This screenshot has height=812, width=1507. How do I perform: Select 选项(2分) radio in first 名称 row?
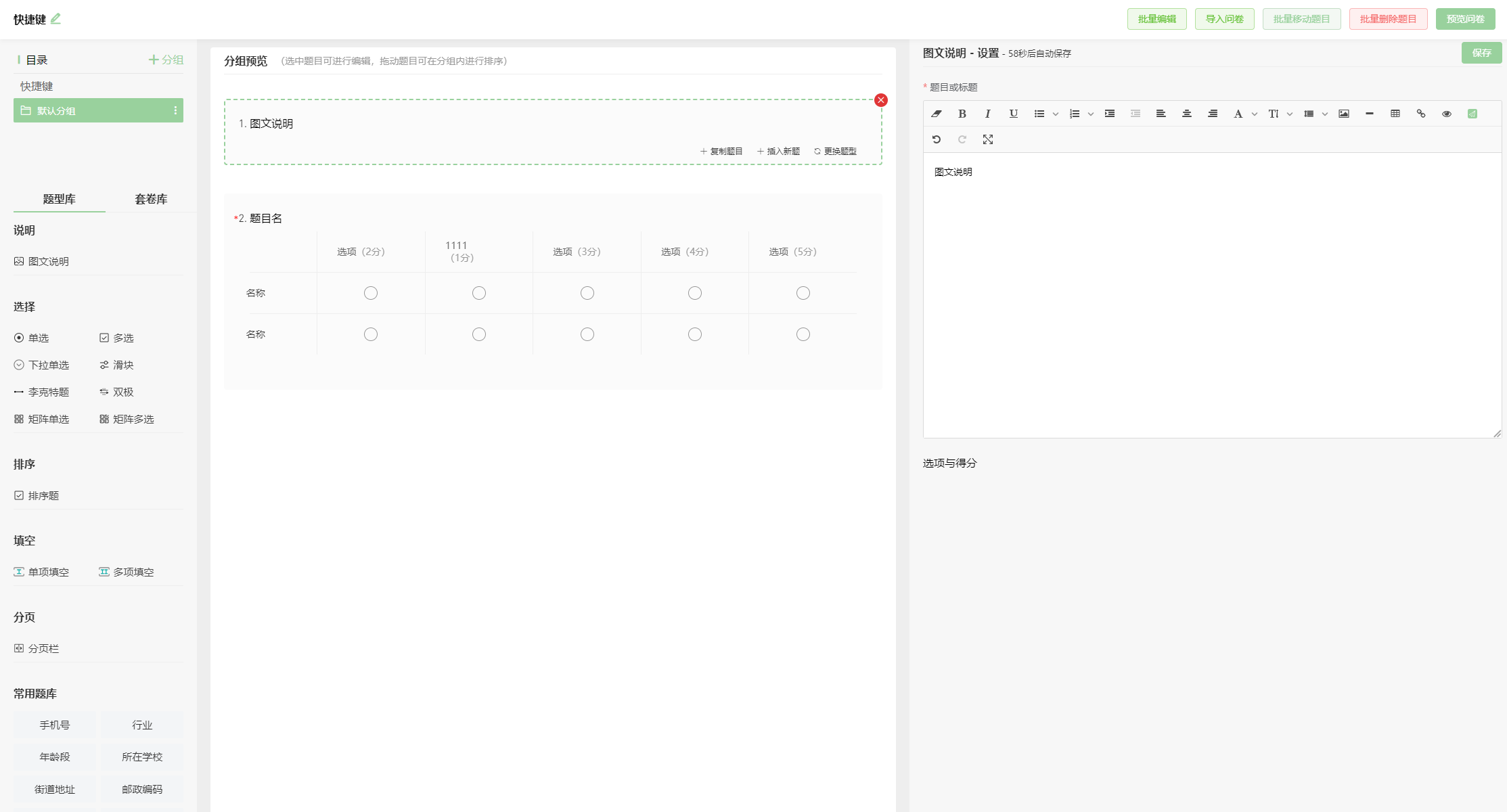pos(371,293)
